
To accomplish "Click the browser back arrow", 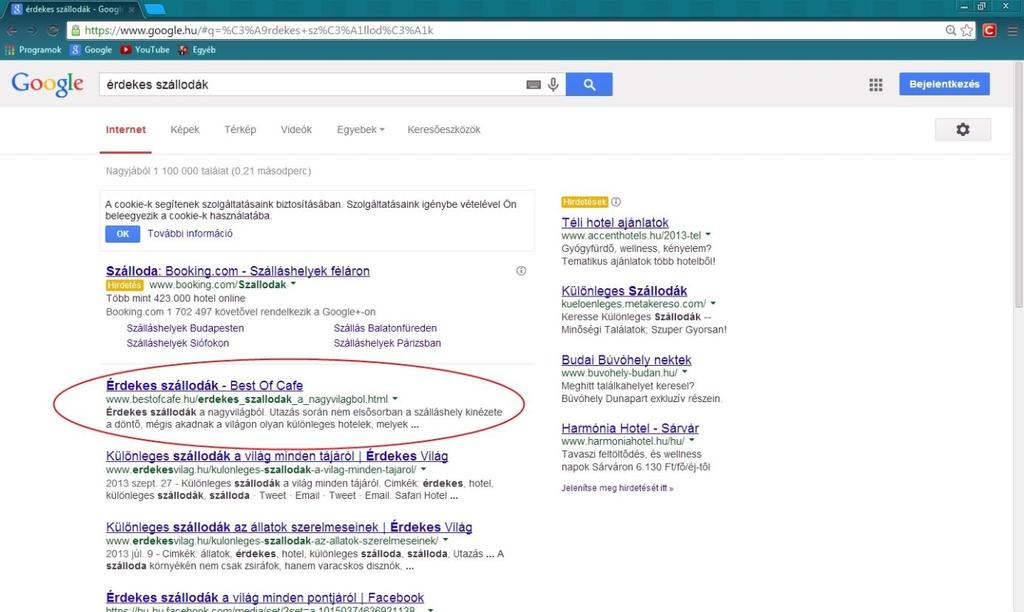I will pos(11,31).
